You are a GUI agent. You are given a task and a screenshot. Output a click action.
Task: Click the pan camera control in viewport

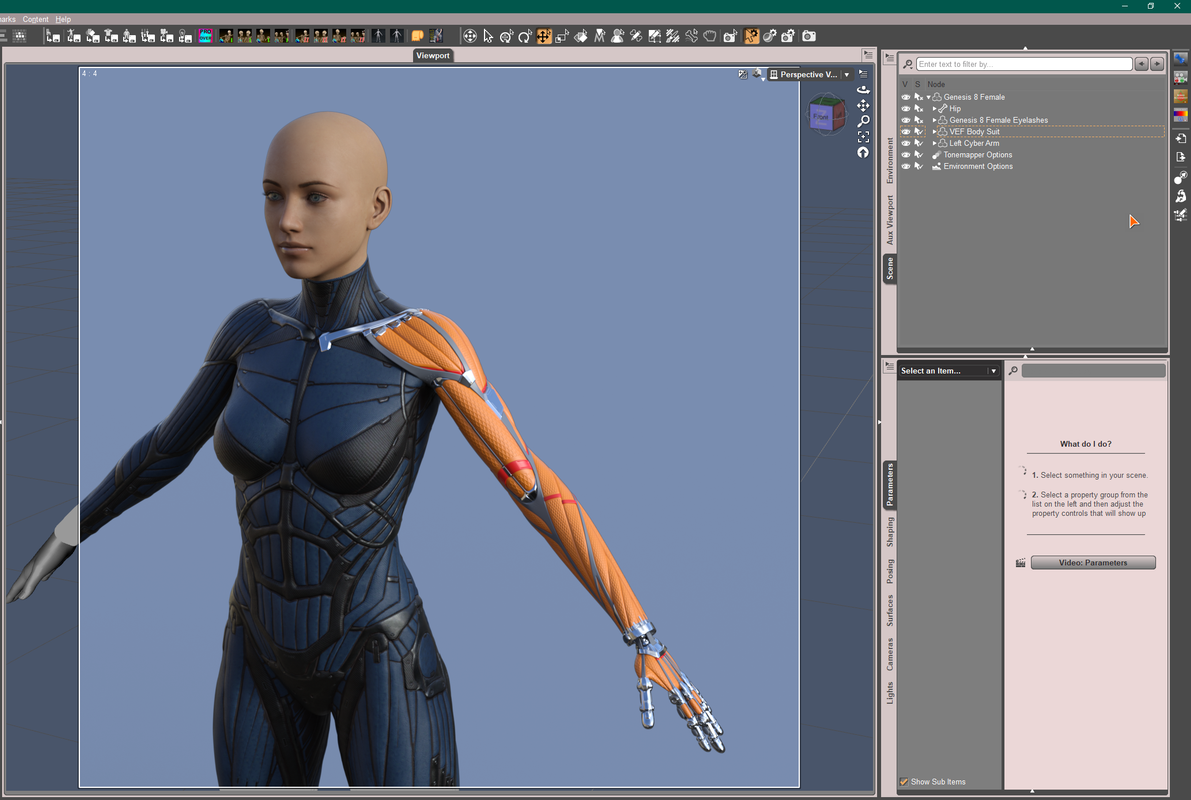[863, 105]
